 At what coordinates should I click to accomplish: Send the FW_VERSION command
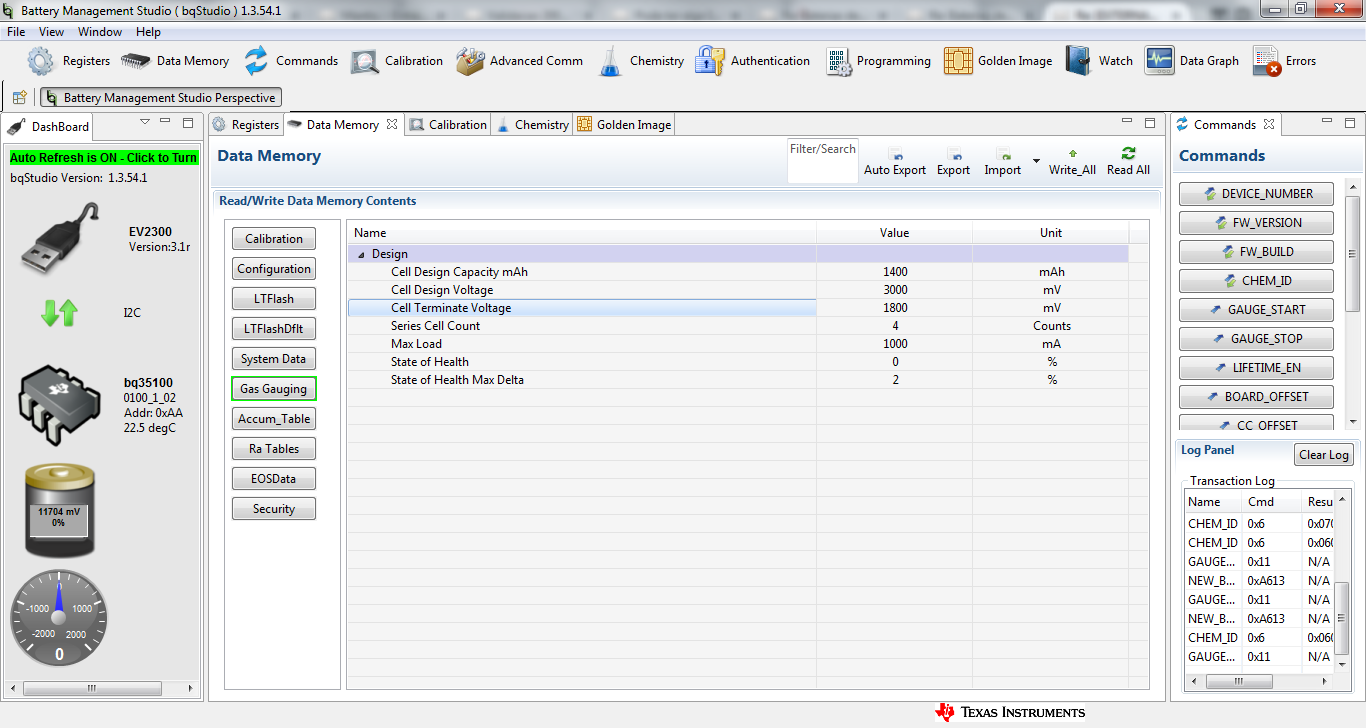1257,223
